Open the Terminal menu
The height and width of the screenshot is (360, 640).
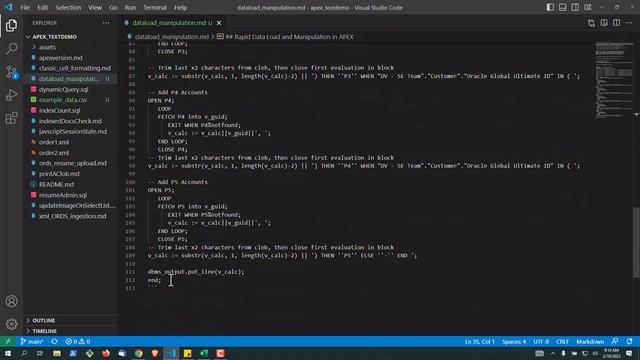coord(155,7)
